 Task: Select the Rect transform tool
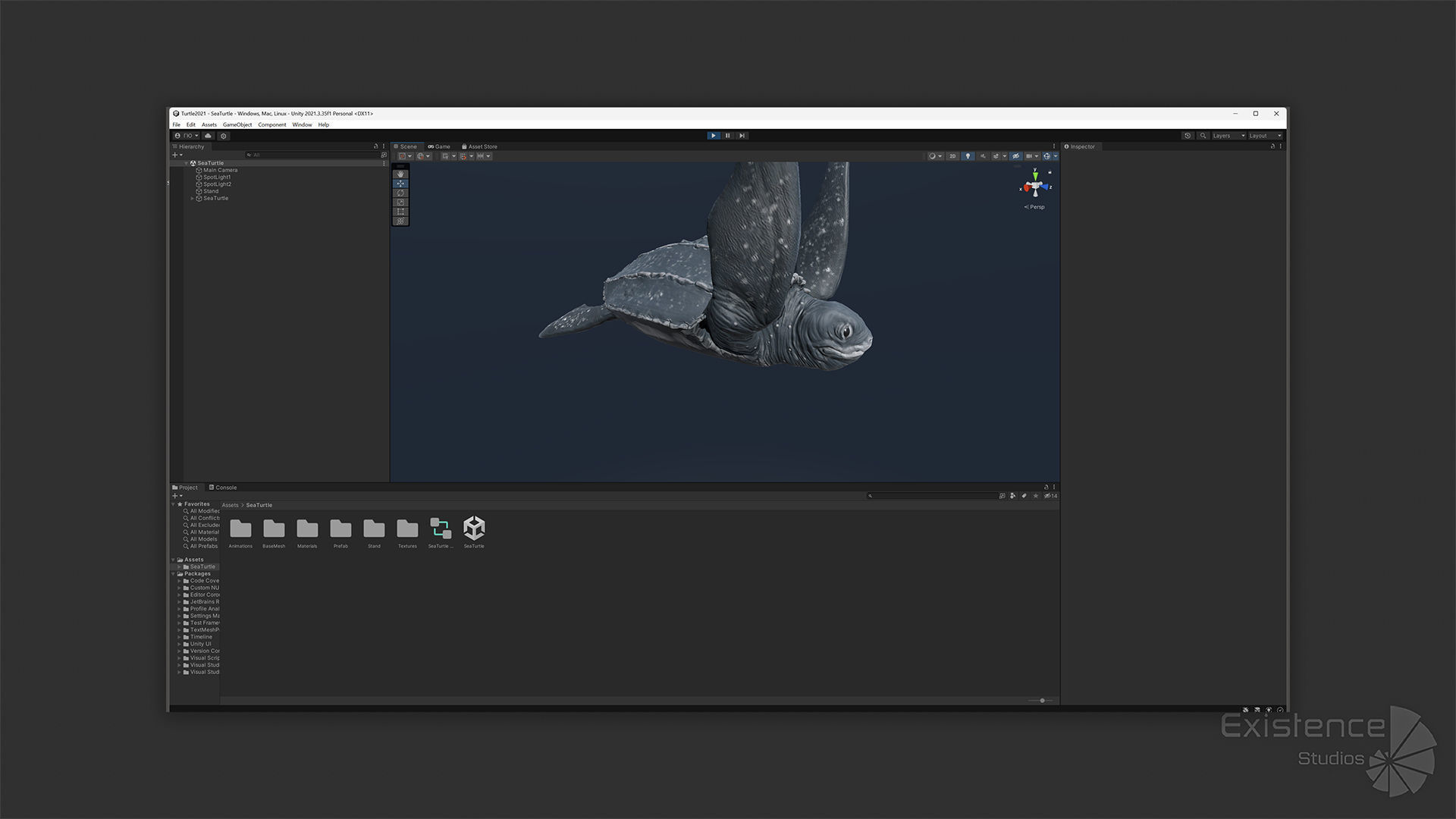400,212
